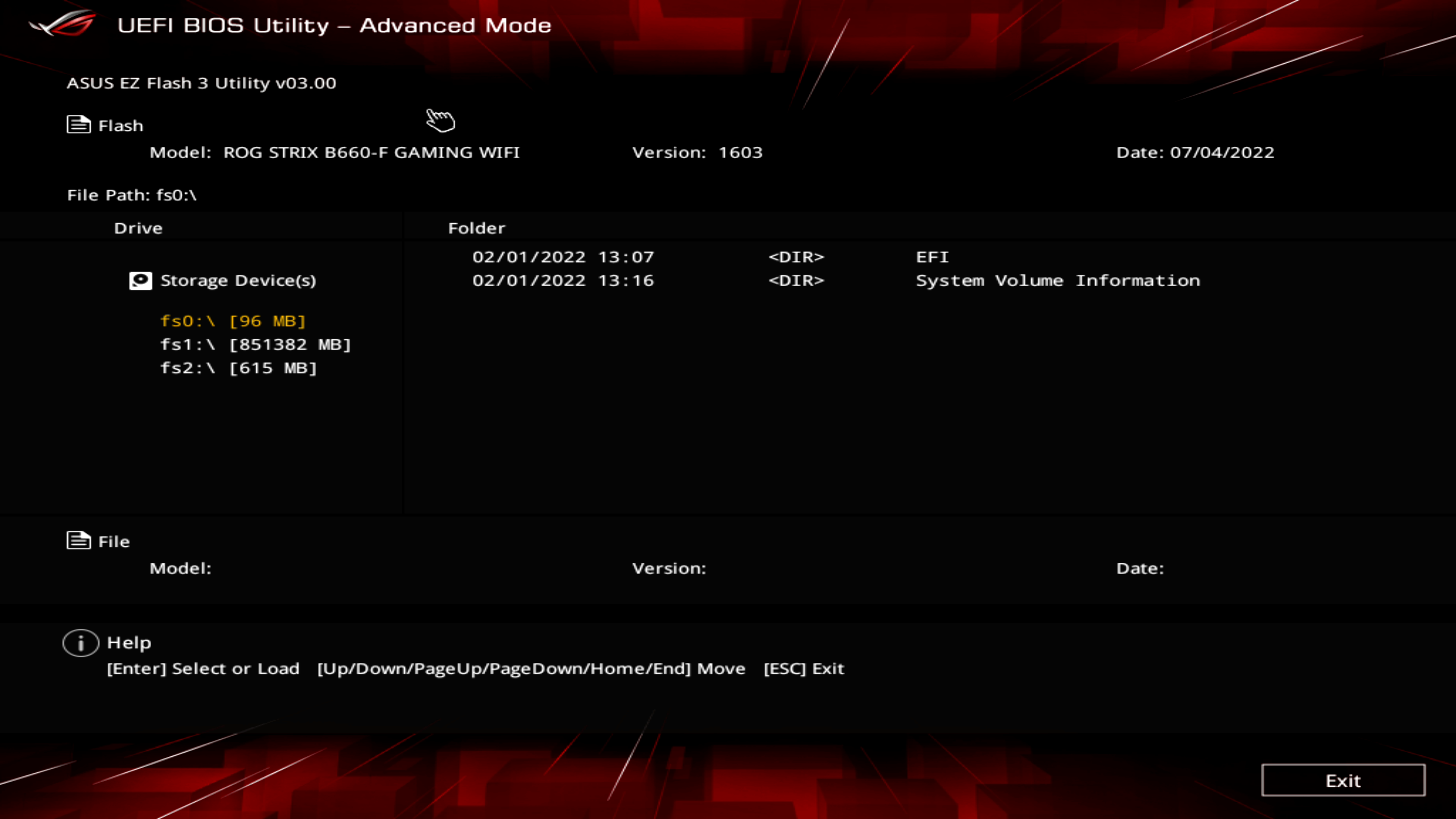Select the fs2:\ 615 MB drive
Screen dimensions: 1456x819
[x=238, y=369]
